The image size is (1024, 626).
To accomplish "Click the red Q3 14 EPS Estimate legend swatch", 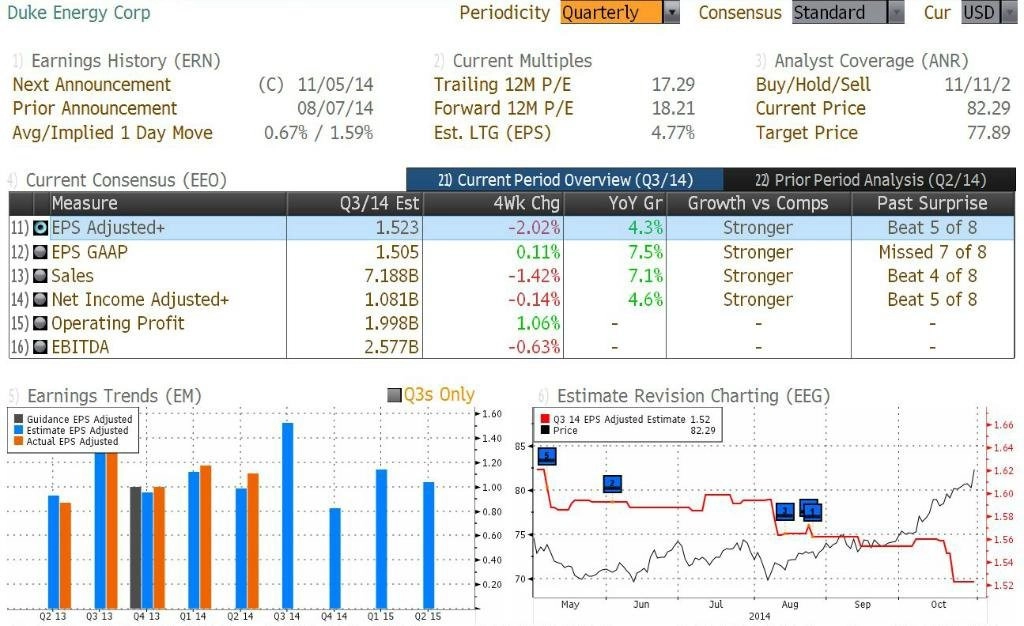I will tap(545, 419).
